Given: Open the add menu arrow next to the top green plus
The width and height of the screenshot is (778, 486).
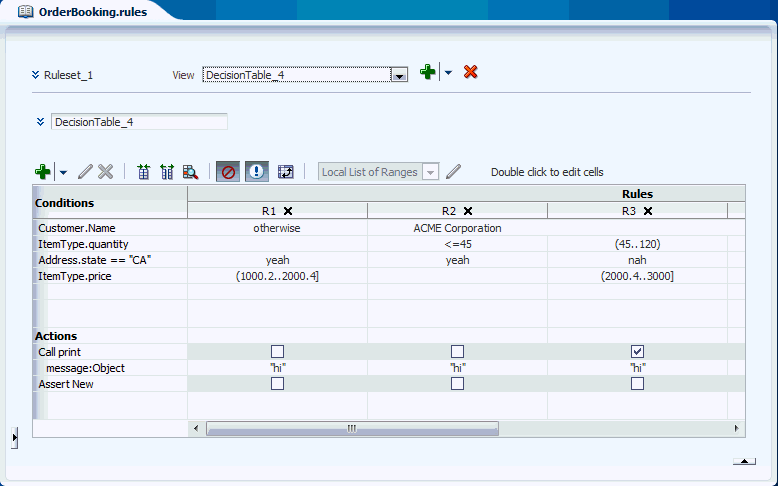Looking at the screenshot, I should coord(449,72).
